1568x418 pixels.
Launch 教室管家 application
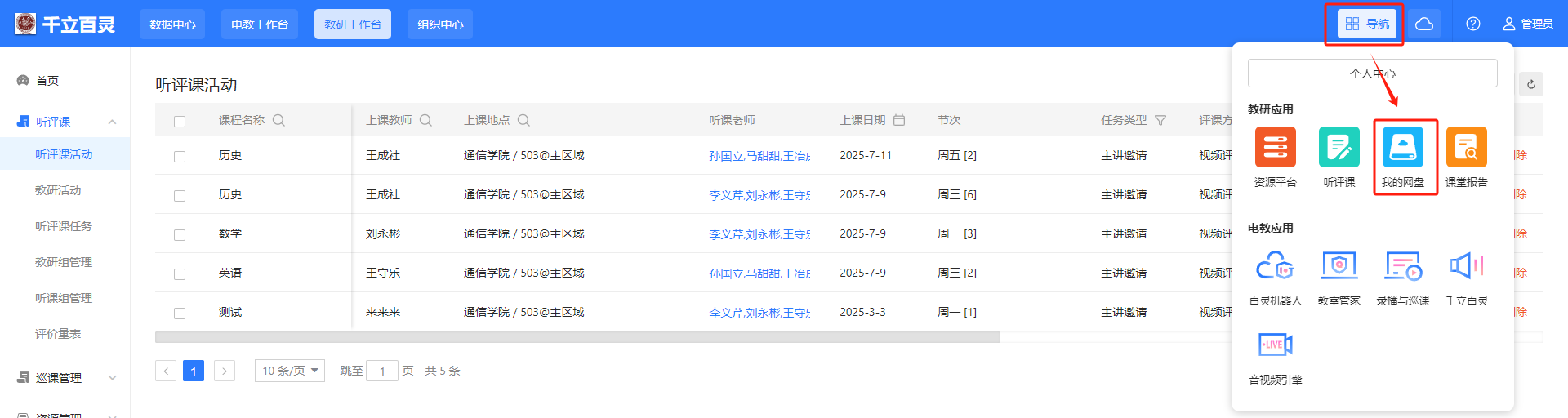(1339, 266)
